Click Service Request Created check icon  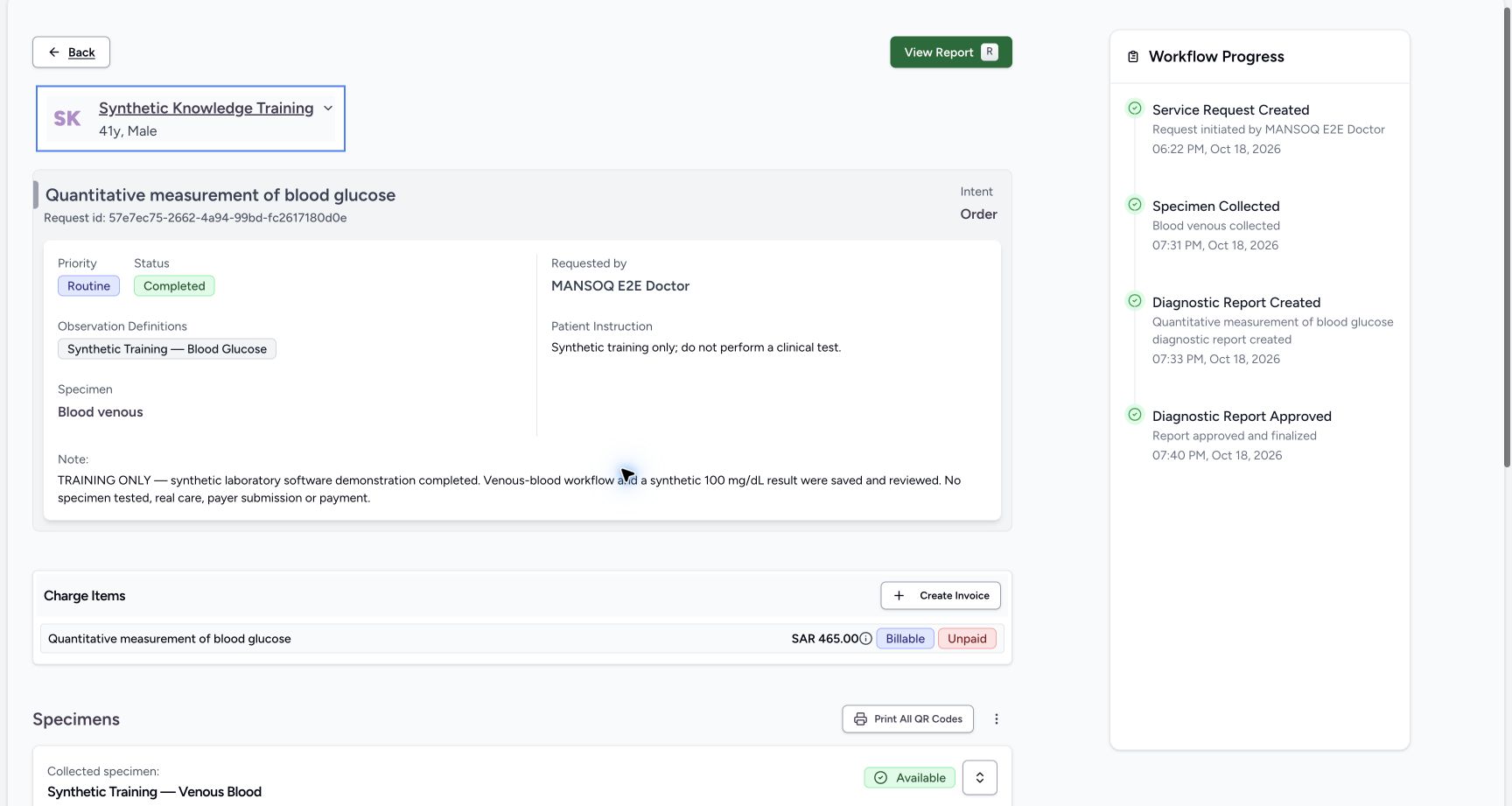(x=1135, y=109)
